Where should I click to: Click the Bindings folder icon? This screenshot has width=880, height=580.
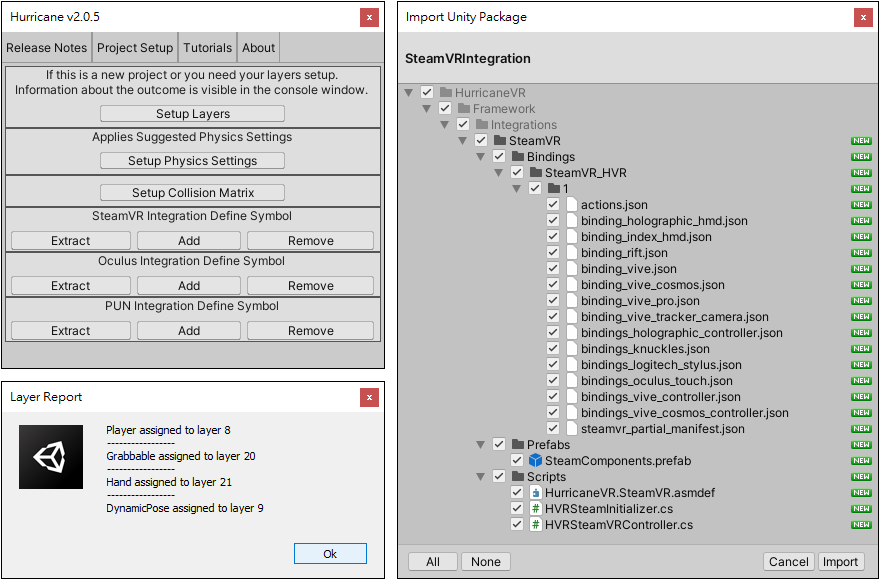pyautogui.click(x=518, y=157)
